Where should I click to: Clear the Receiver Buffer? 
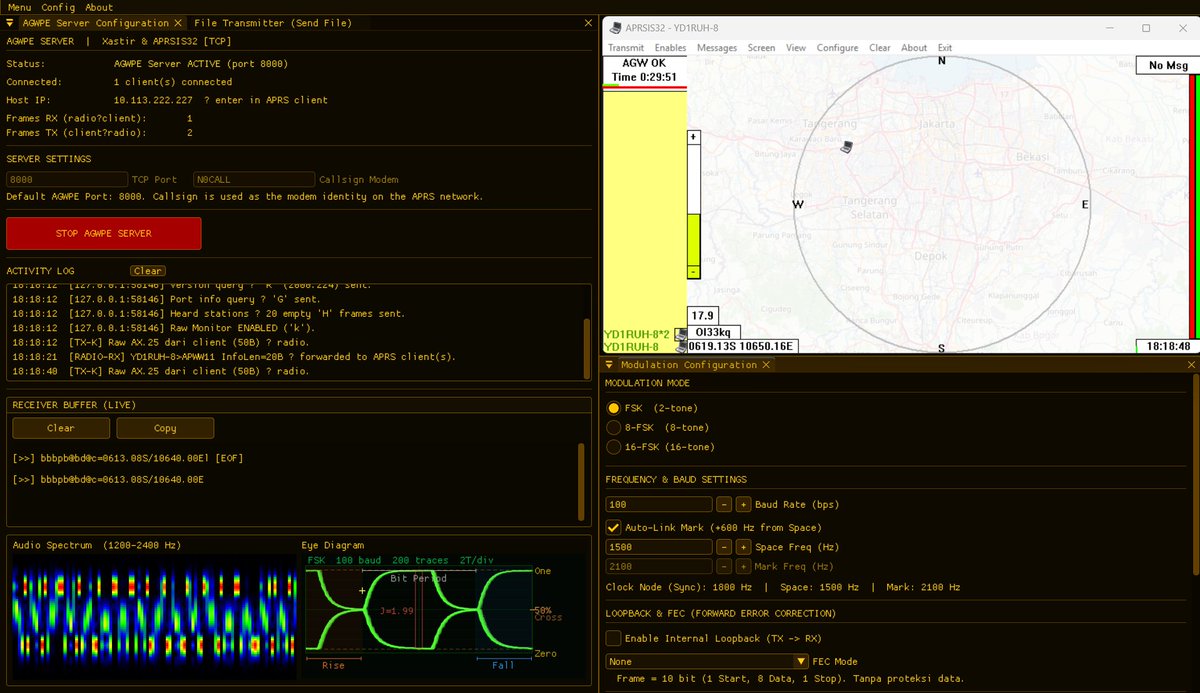pyautogui.click(x=60, y=428)
